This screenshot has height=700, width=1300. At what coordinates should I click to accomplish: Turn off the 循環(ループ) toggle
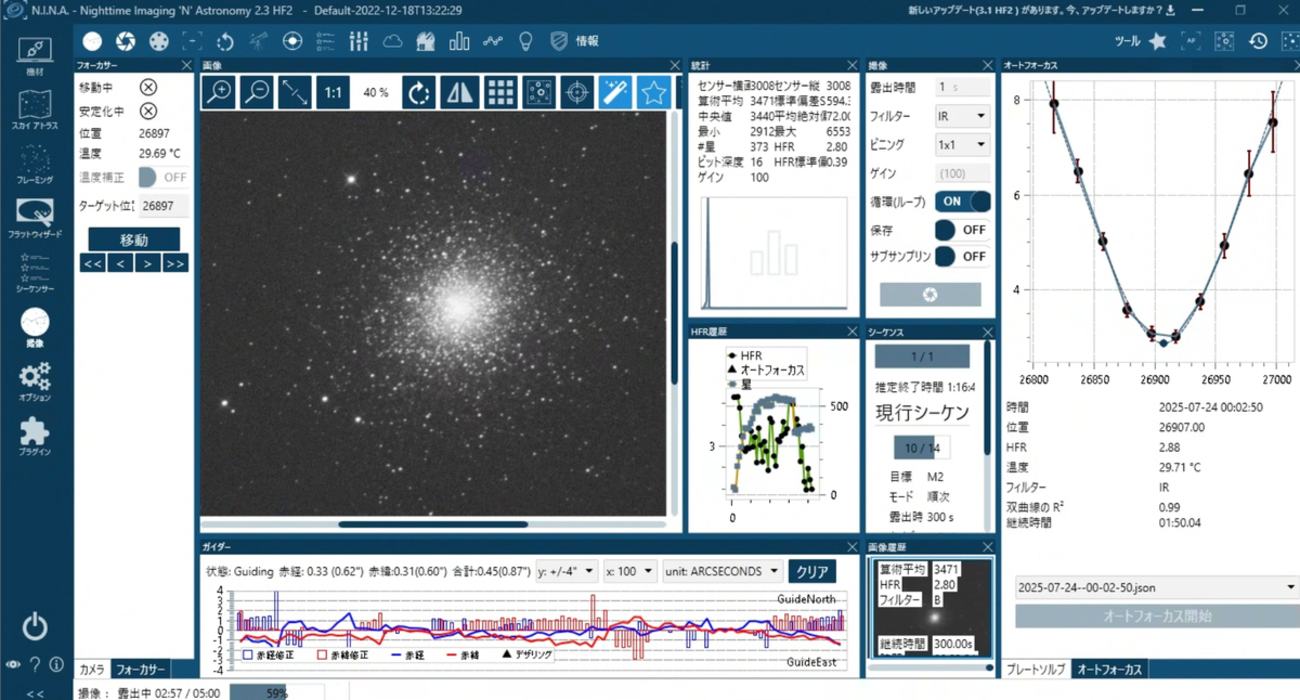point(962,201)
